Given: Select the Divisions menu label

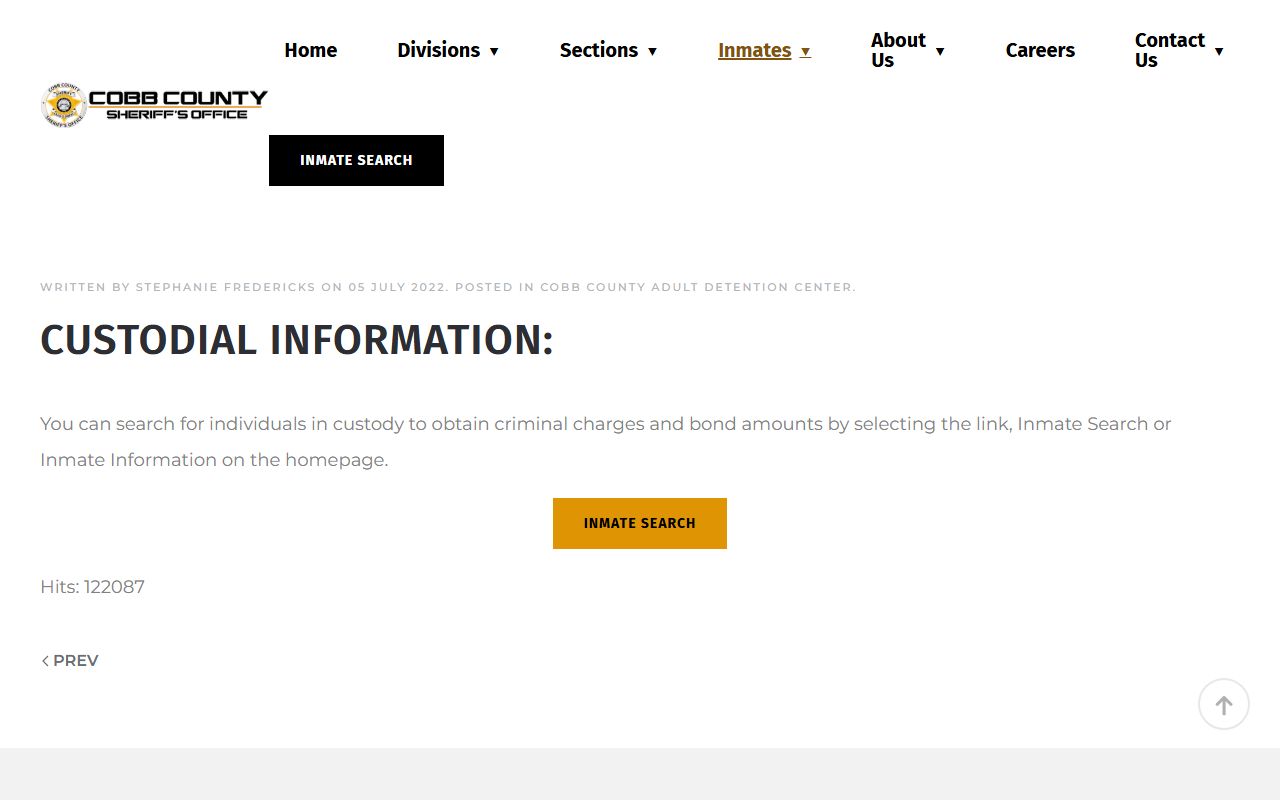Looking at the screenshot, I should 438,50.
